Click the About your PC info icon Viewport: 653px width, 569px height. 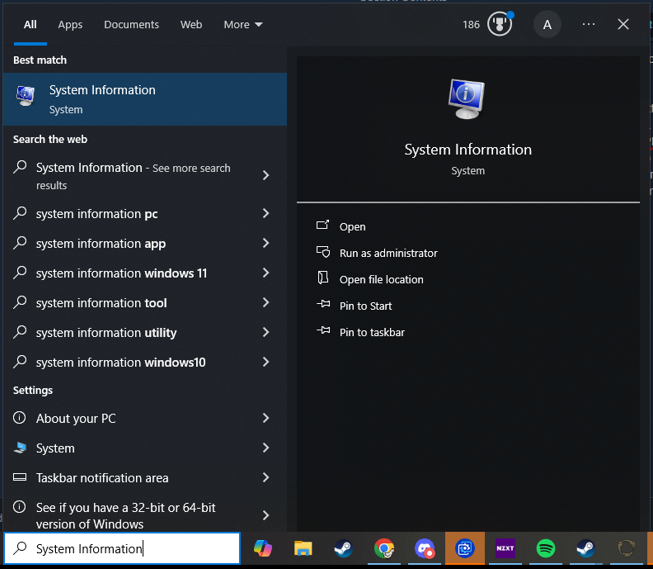20,417
